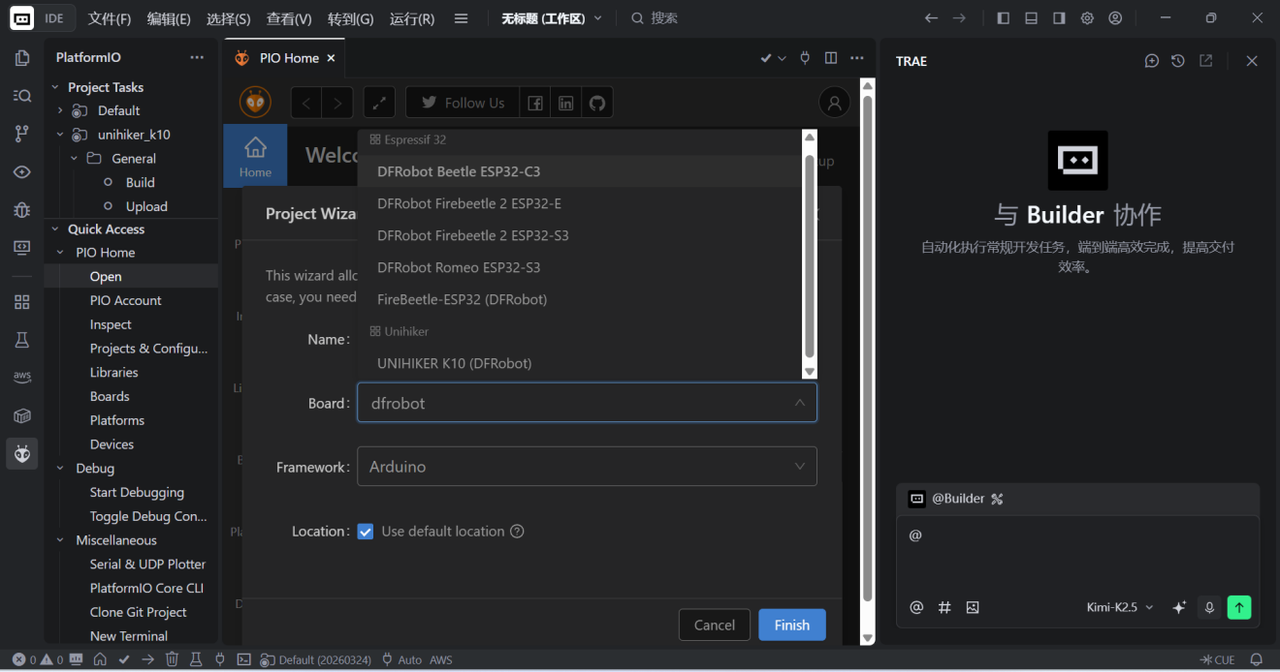
Task: Select DFRobot Firebeetle 2 ESP32-S3 board option
Action: point(581,236)
